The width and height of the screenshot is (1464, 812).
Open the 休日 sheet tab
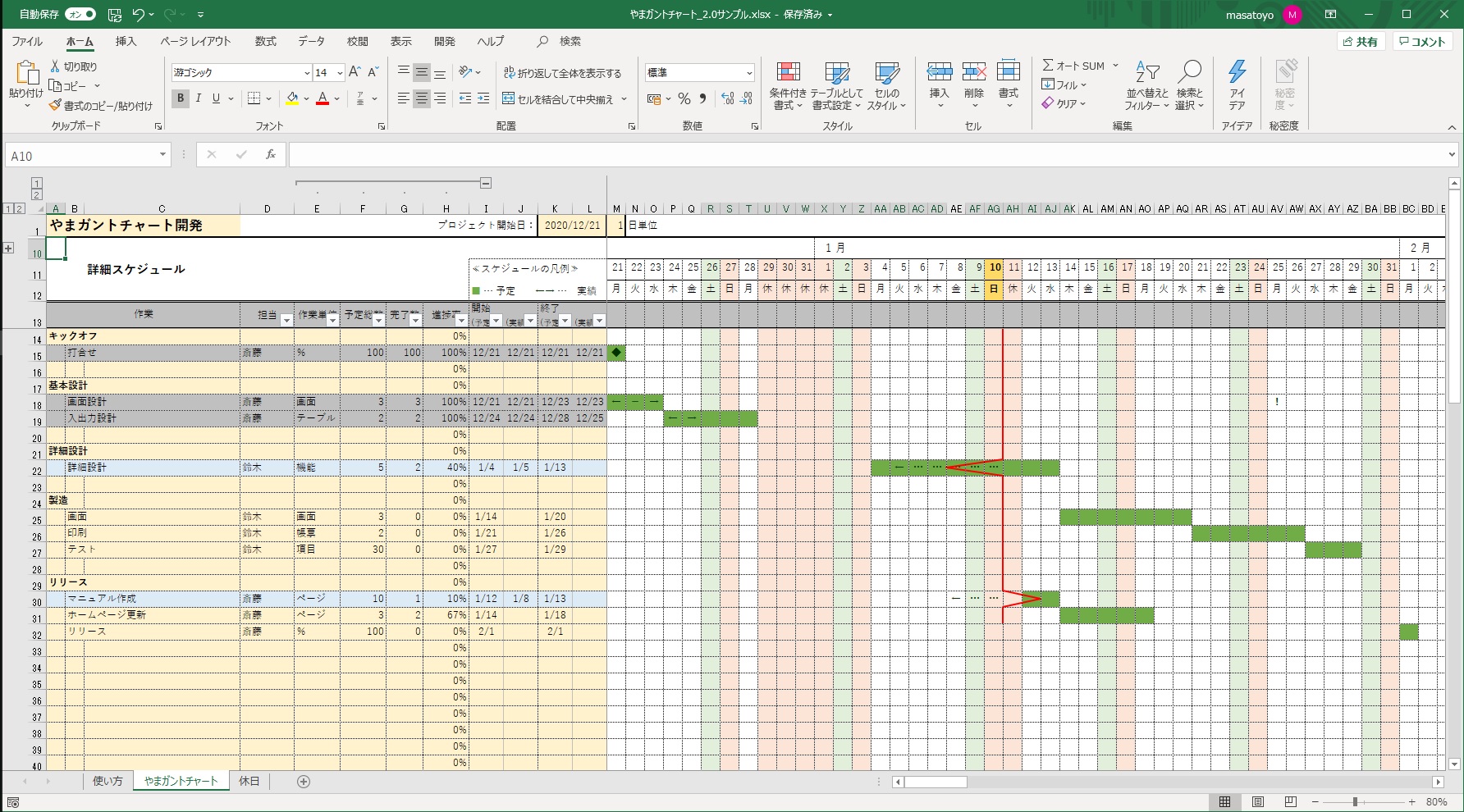[x=249, y=781]
